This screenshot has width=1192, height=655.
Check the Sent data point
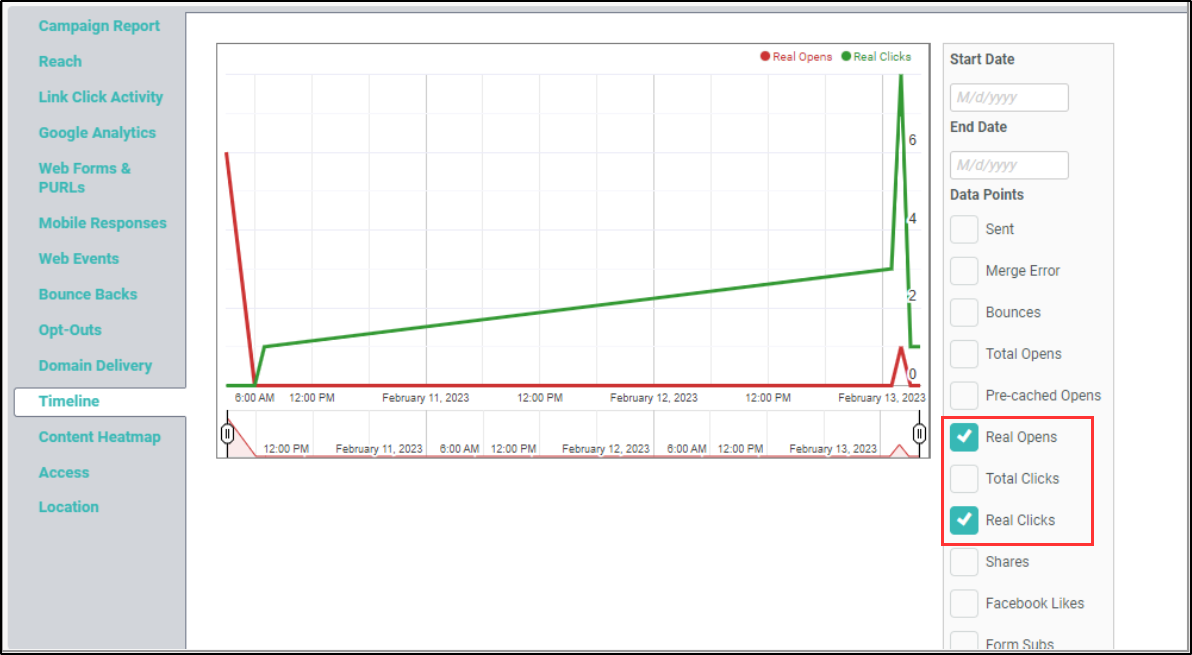pos(964,229)
